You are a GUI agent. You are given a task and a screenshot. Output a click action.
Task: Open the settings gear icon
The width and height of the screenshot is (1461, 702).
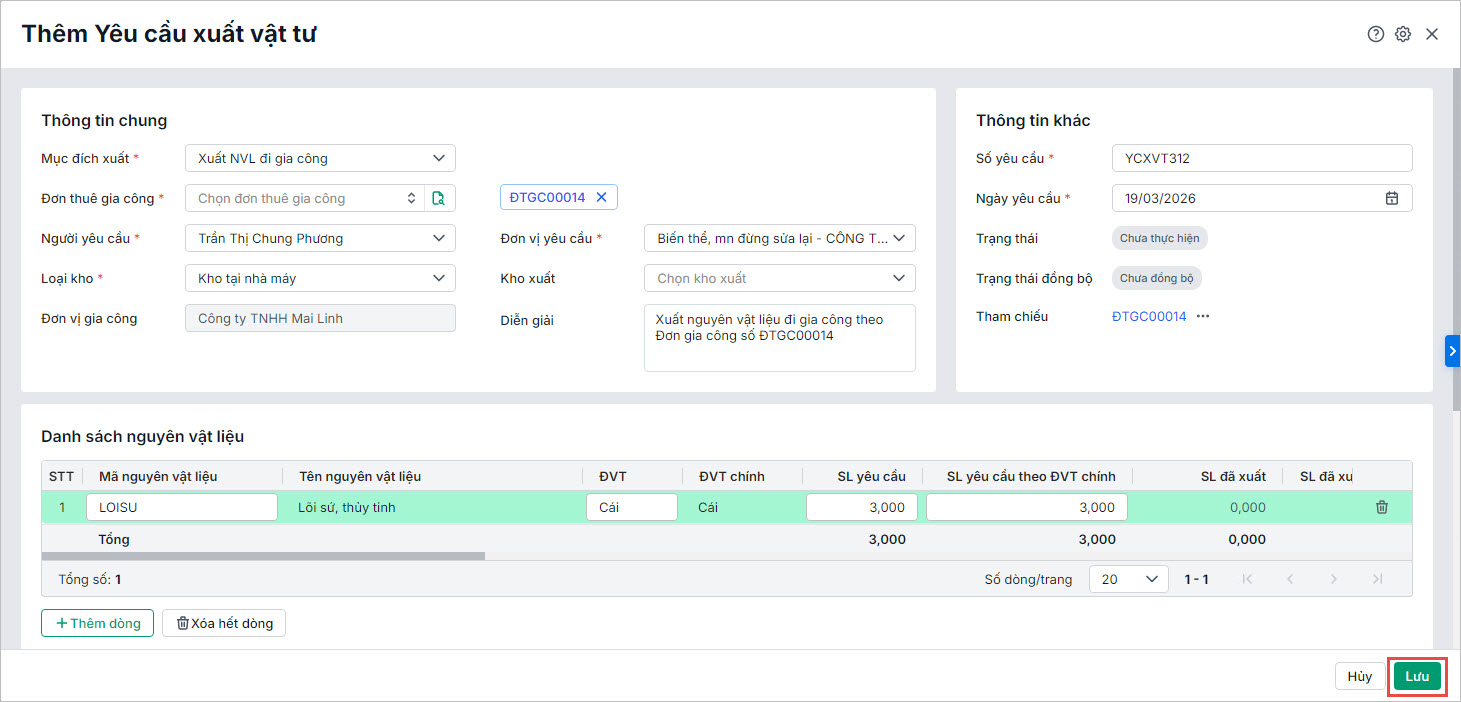coord(1403,34)
